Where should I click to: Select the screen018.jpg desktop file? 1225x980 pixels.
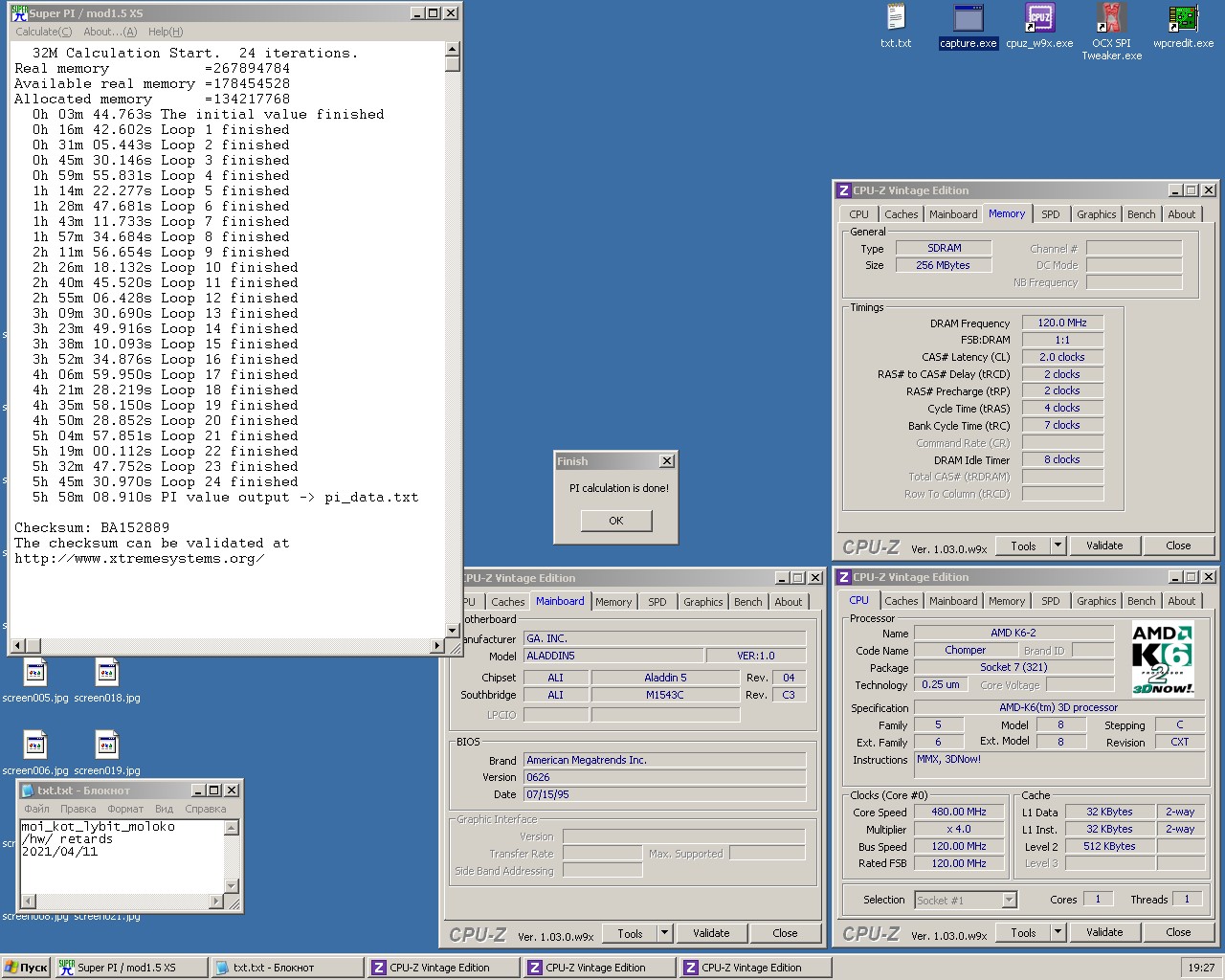(x=107, y=680)
